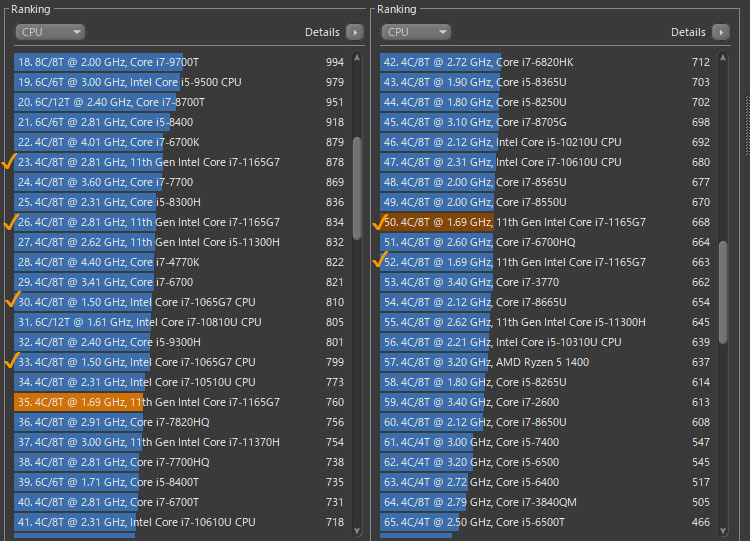Select rank 25 Core i5-8300H row
The height and width of the screenshot is (541, 750).
coord(179,202)
